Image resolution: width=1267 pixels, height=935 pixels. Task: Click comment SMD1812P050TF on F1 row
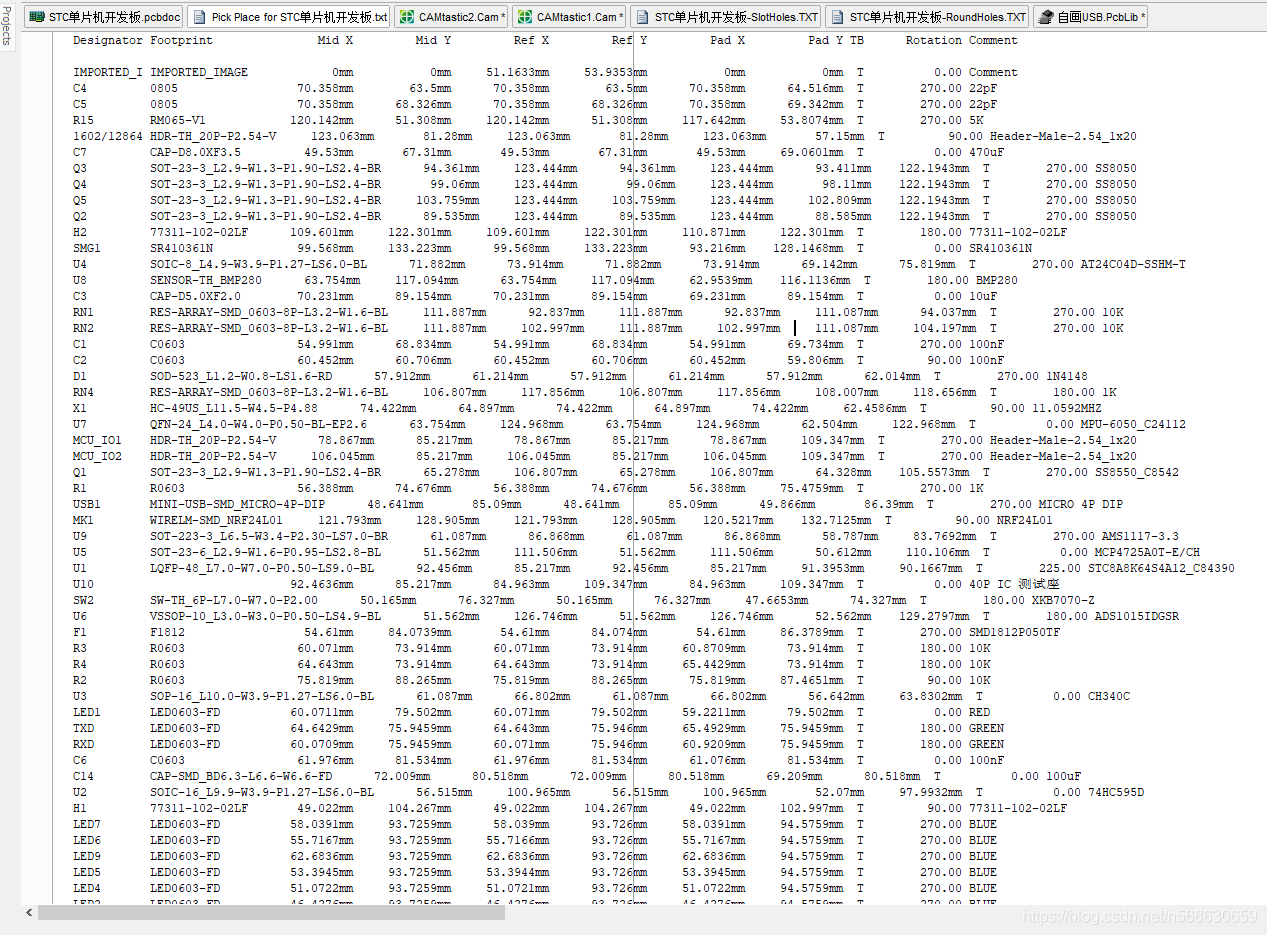(1014, 632)
